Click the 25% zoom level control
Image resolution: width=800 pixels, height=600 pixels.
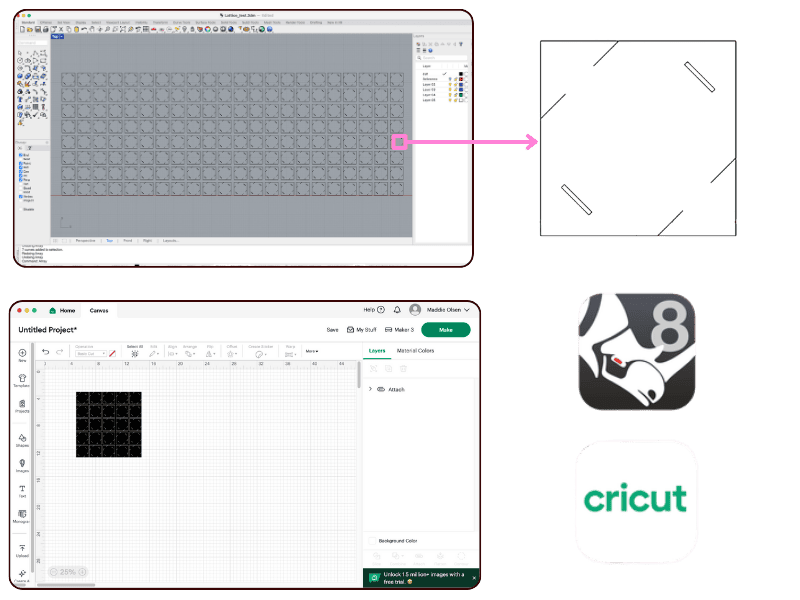[67, 572]
